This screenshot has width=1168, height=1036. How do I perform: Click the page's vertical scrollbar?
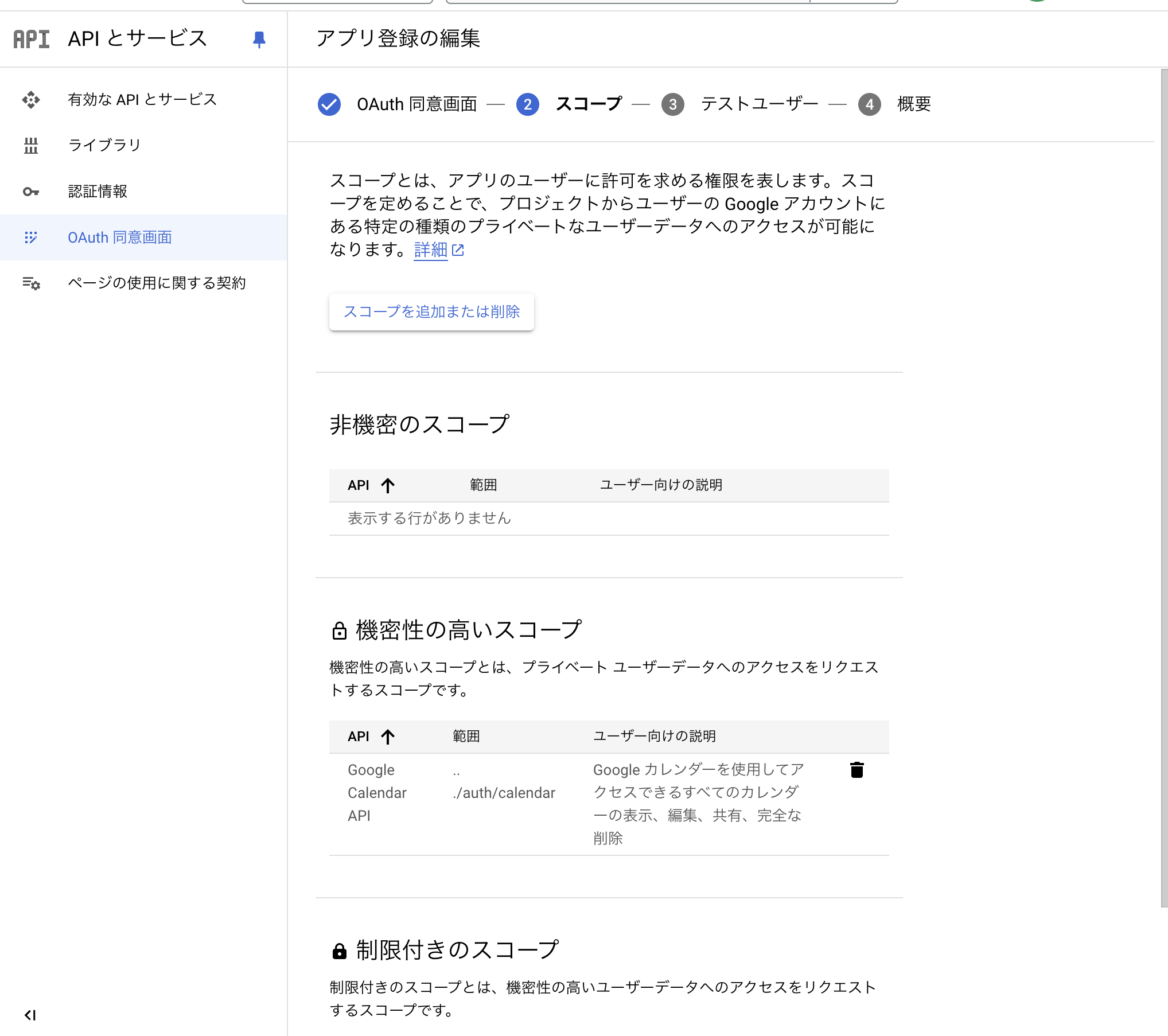tap(1164, 488)
